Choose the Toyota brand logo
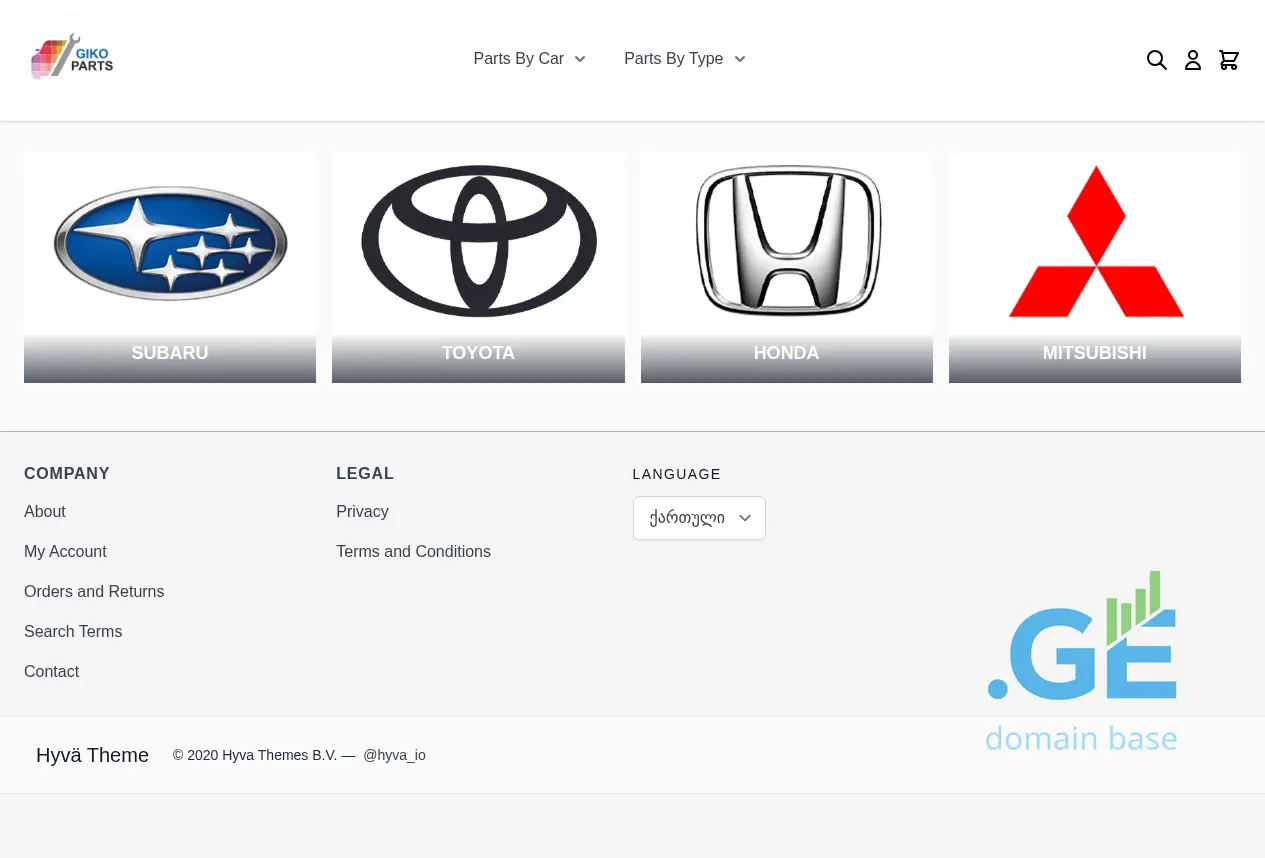The image size is (1265, 858). [x=478, y=242]
